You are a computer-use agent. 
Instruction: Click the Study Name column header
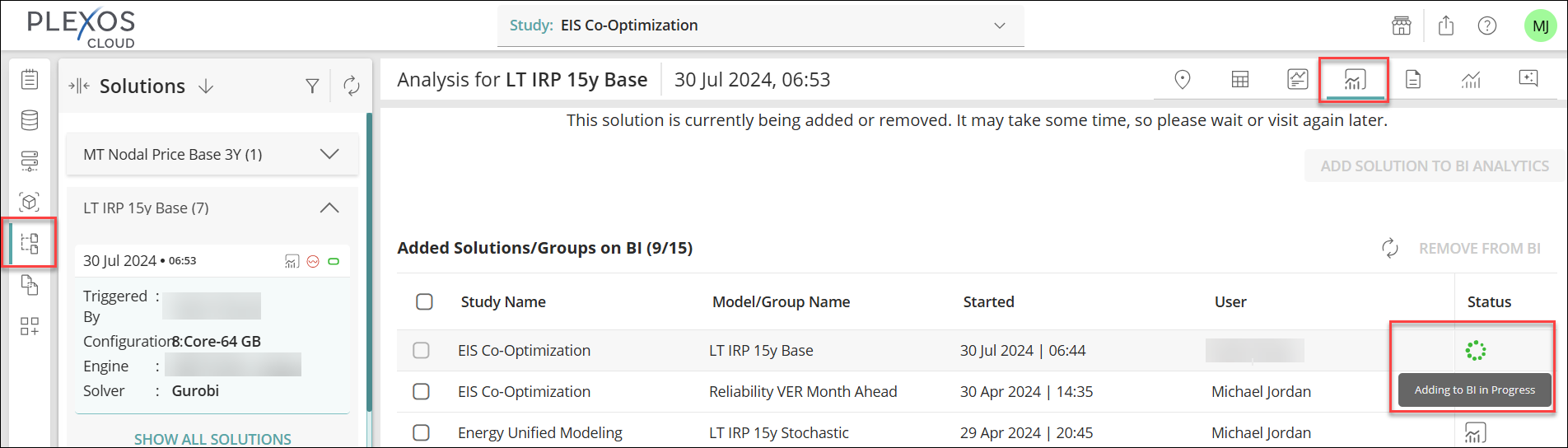click(503, 301)
